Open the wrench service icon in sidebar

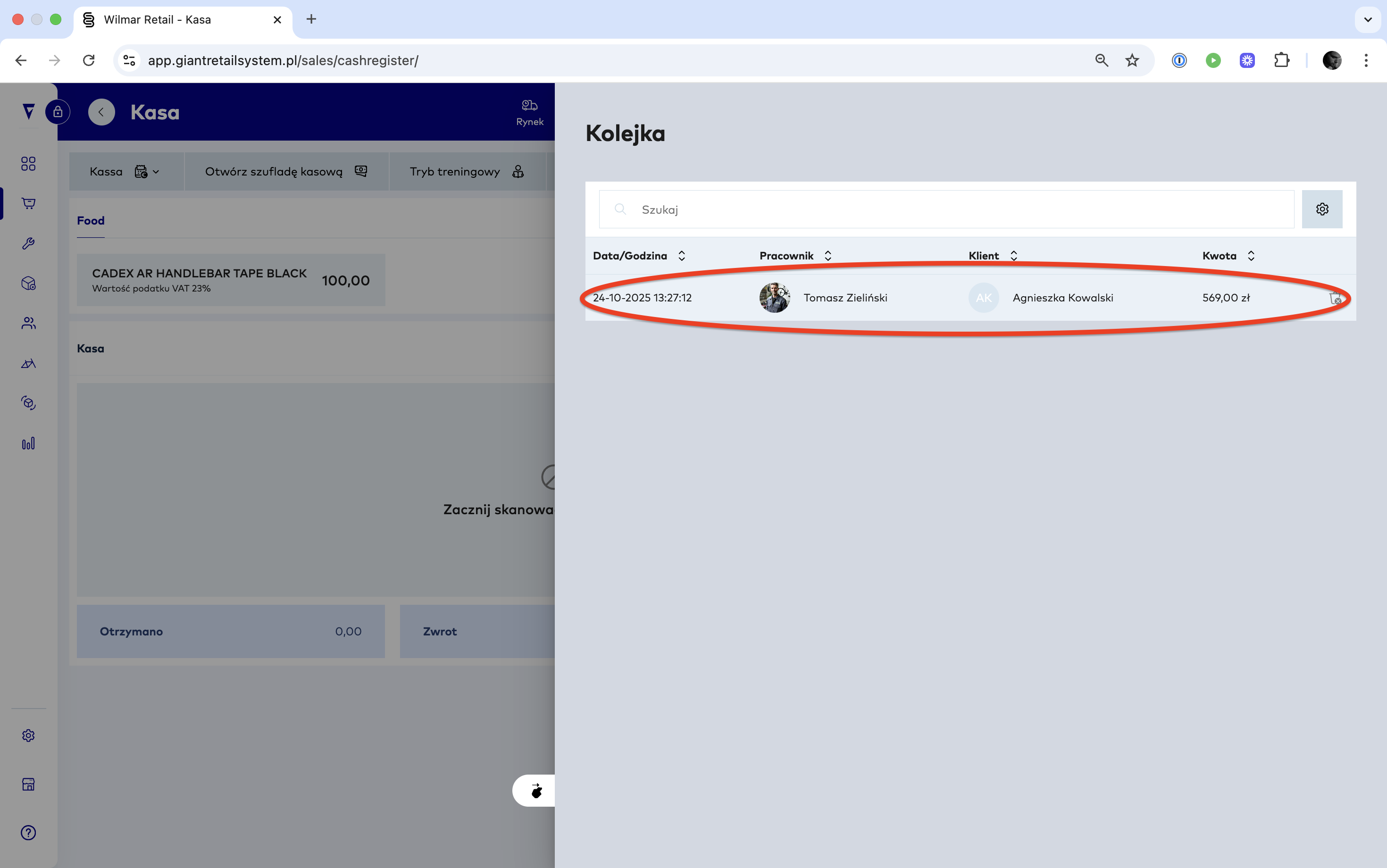pyautogui.click(x=28, y=243)
